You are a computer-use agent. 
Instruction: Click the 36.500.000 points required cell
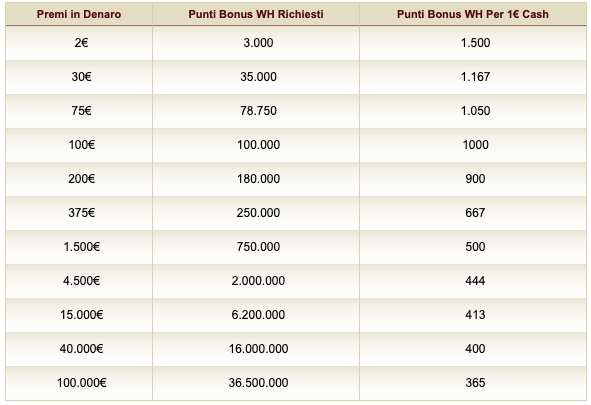point(256,383)
